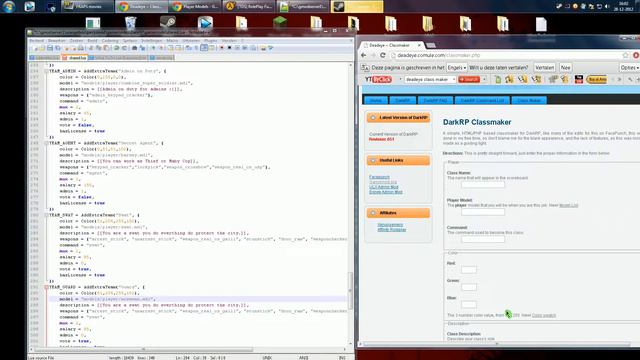Viewport: 640px width, 360px height.
Task: Open the blue play-arrow desktop icon
Action: [x=205, y=23]
